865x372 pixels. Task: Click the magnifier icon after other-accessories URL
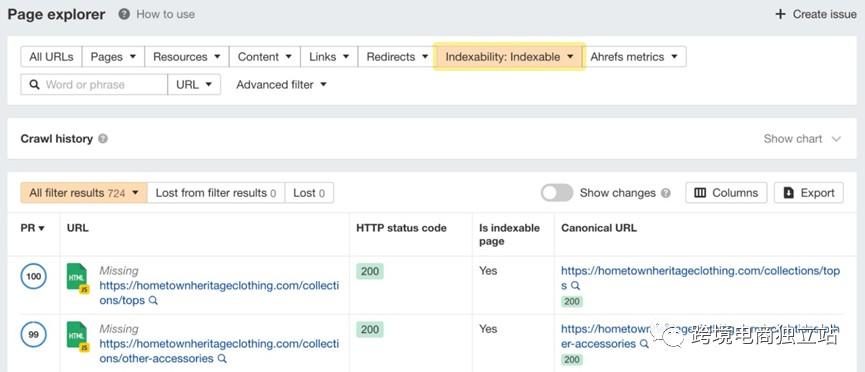(222, 359)
